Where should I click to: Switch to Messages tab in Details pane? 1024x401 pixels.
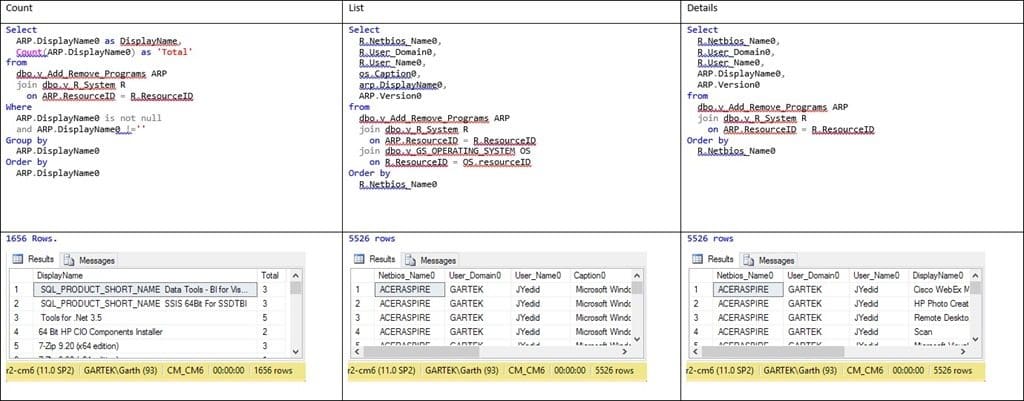(769, 260)
